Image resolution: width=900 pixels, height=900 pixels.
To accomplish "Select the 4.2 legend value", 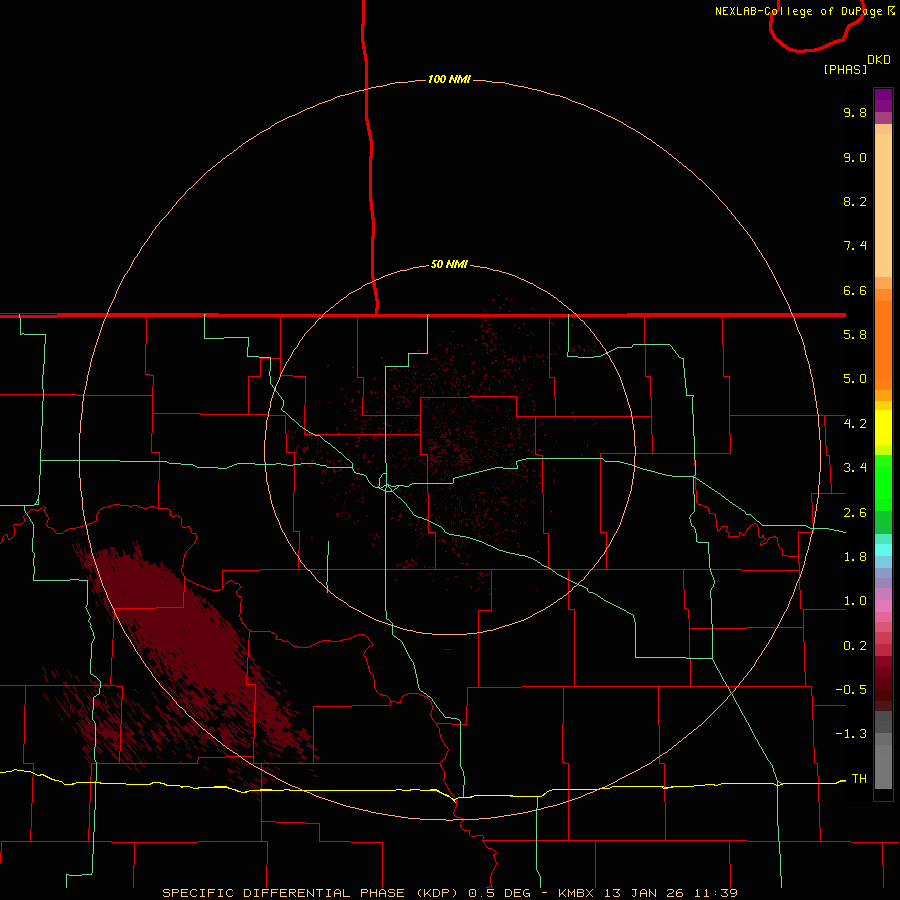I will pyautogui.click(x=855, y=424).
